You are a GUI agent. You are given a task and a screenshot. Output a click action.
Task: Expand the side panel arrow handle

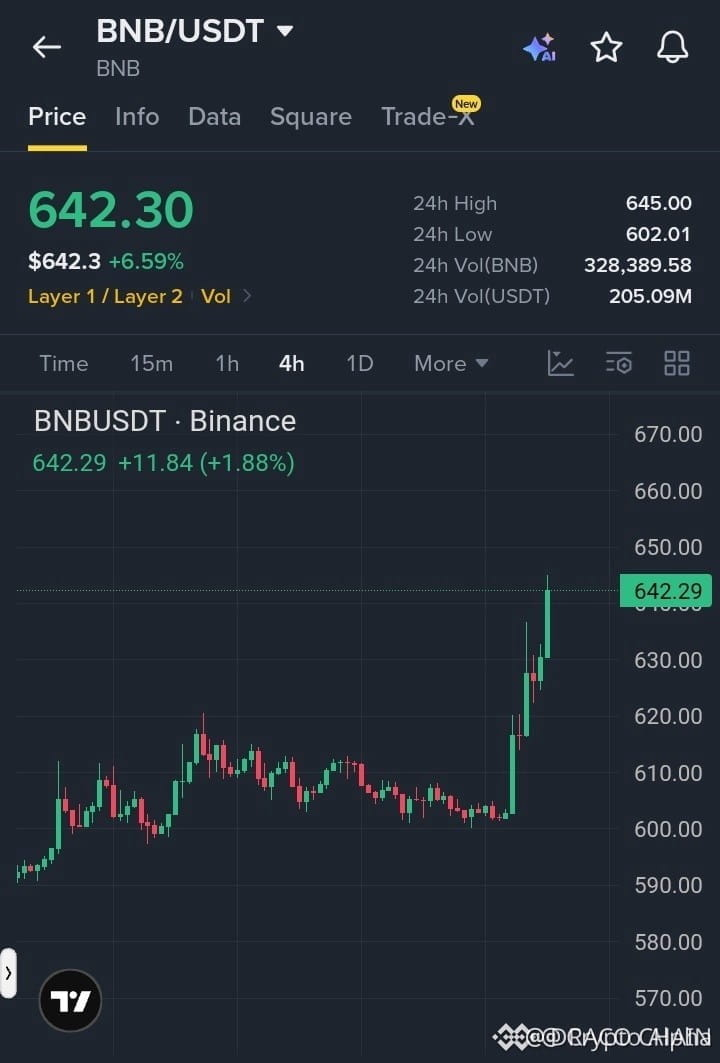(8, 974)
